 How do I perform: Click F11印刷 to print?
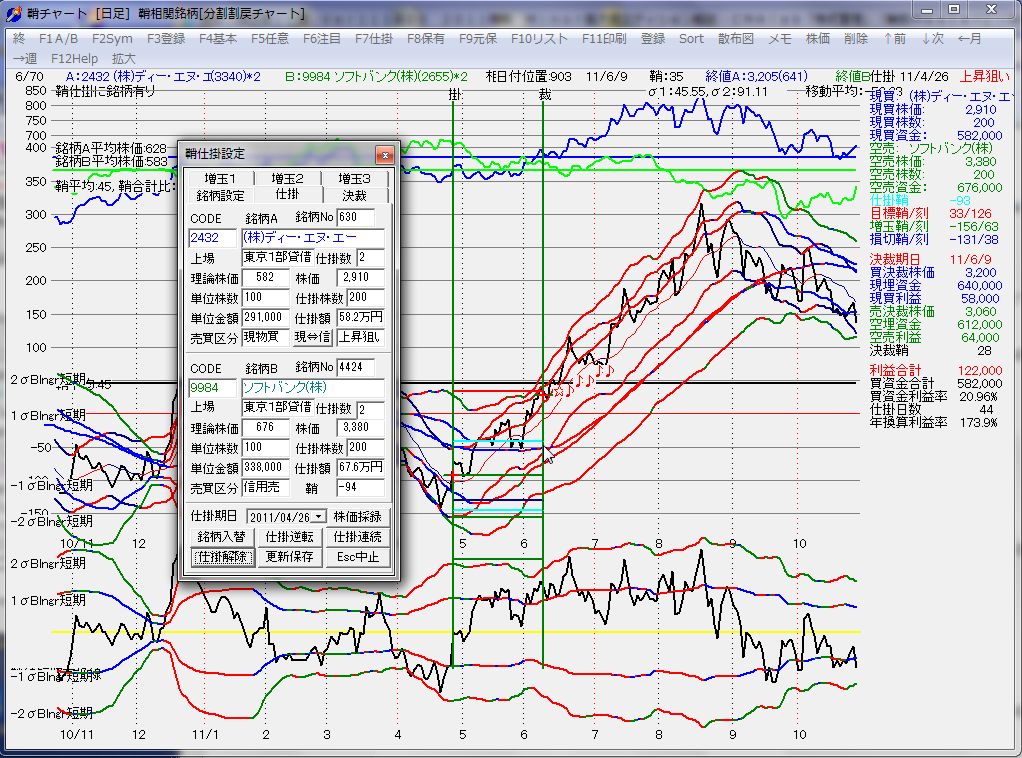tap(604, 38)
